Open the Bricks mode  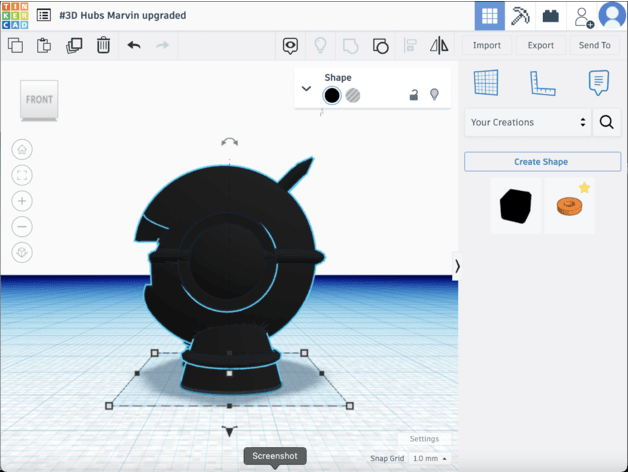550,16
